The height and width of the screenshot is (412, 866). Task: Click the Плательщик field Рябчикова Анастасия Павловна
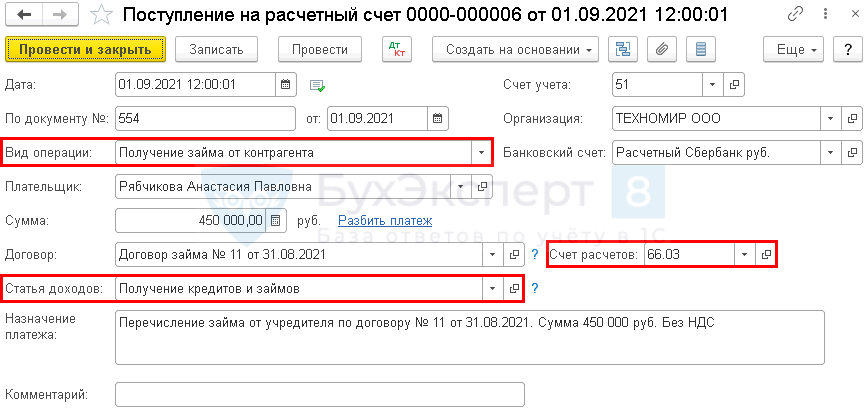click(283, 187)
